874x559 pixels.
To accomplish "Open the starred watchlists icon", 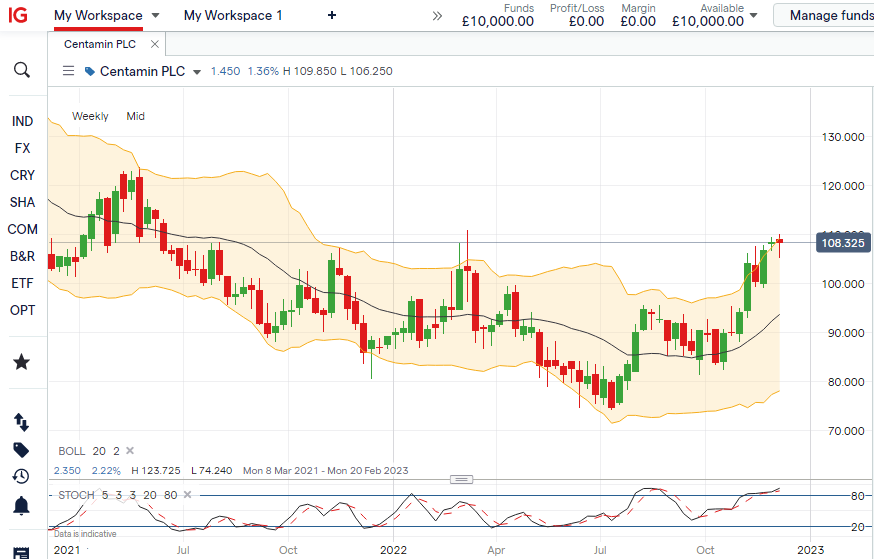I will tap(22, 361).
